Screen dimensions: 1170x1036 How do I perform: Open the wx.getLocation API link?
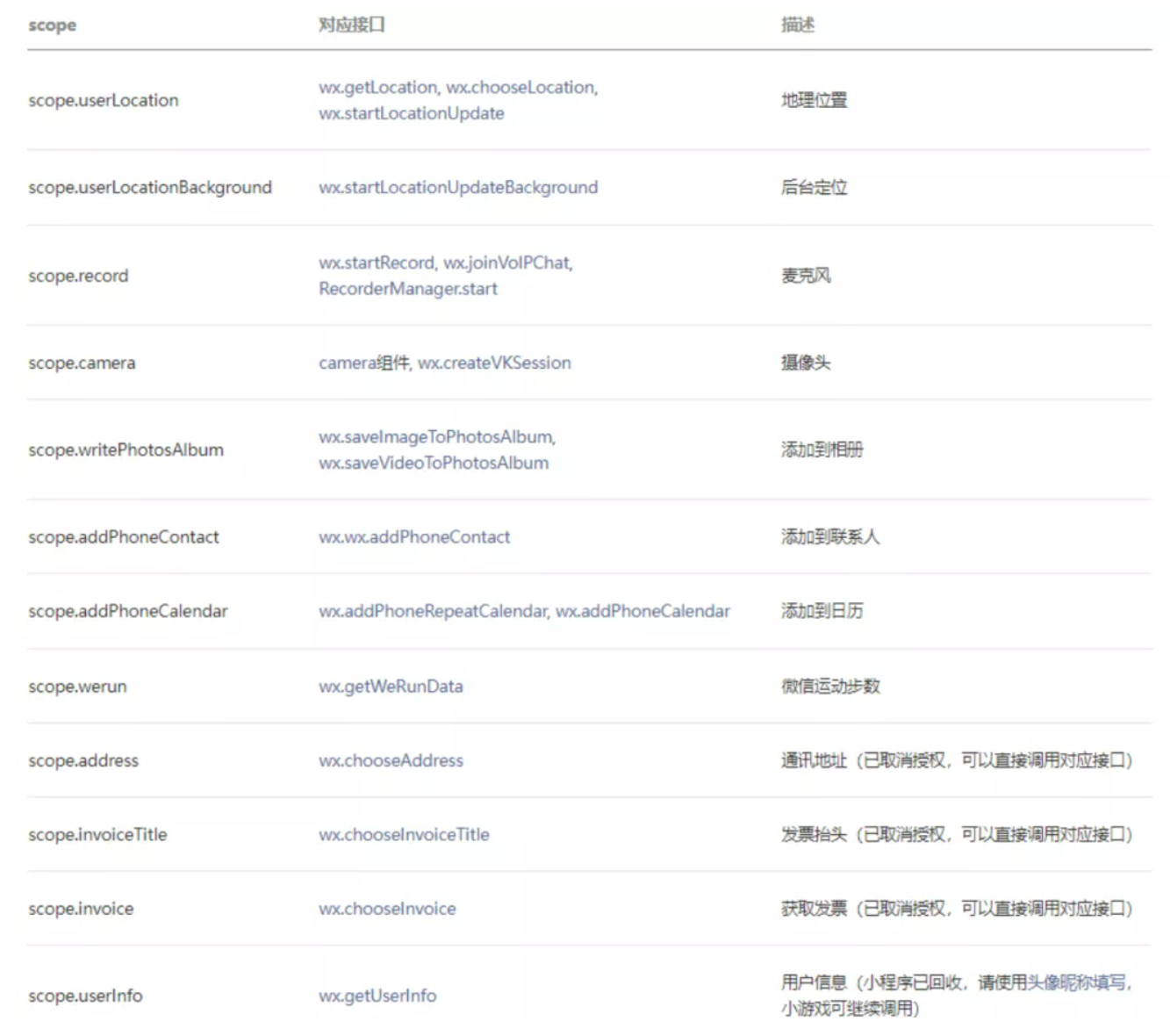coord(374,87)
